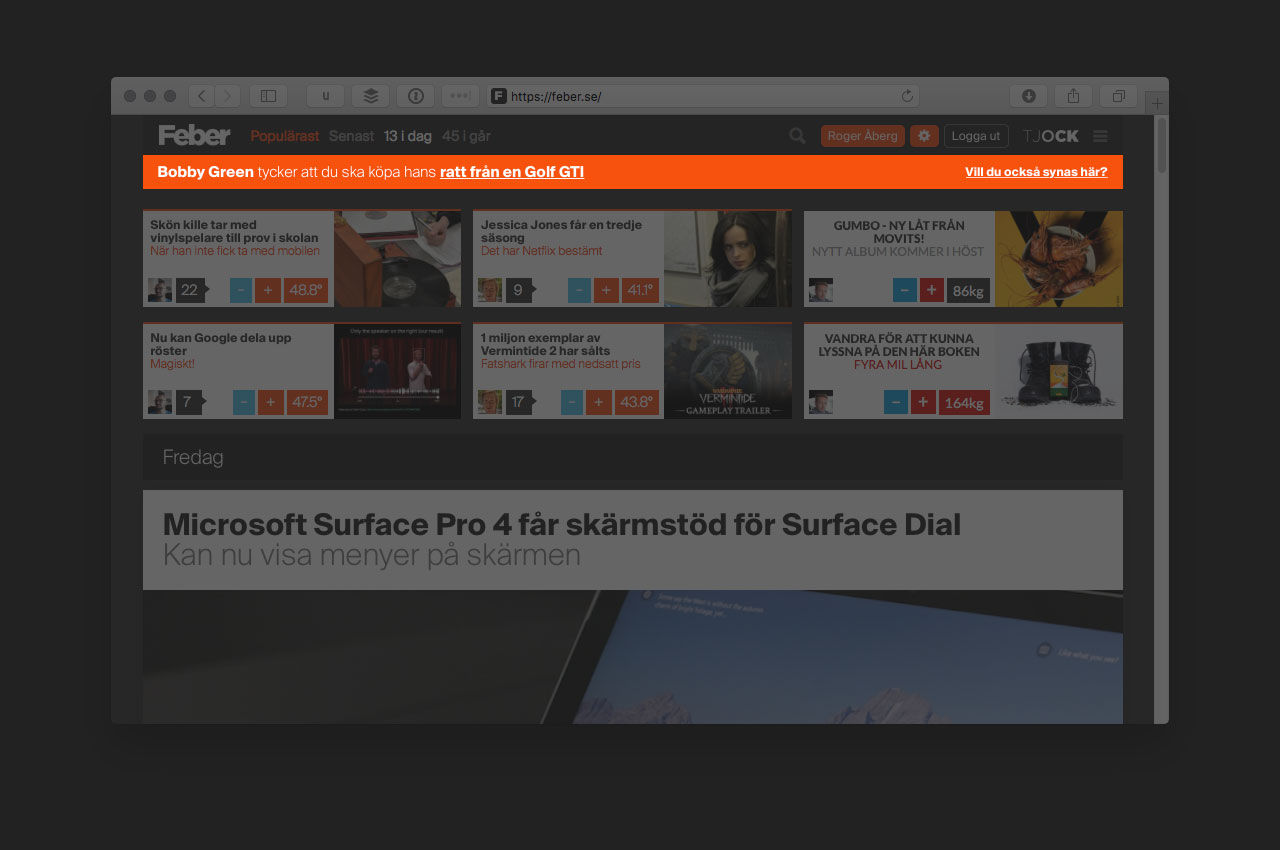The width and height of the screenshot is (1280, 850).
Task: Click 'Vill du också synas här?'
Action: (x=1036, y=172)
